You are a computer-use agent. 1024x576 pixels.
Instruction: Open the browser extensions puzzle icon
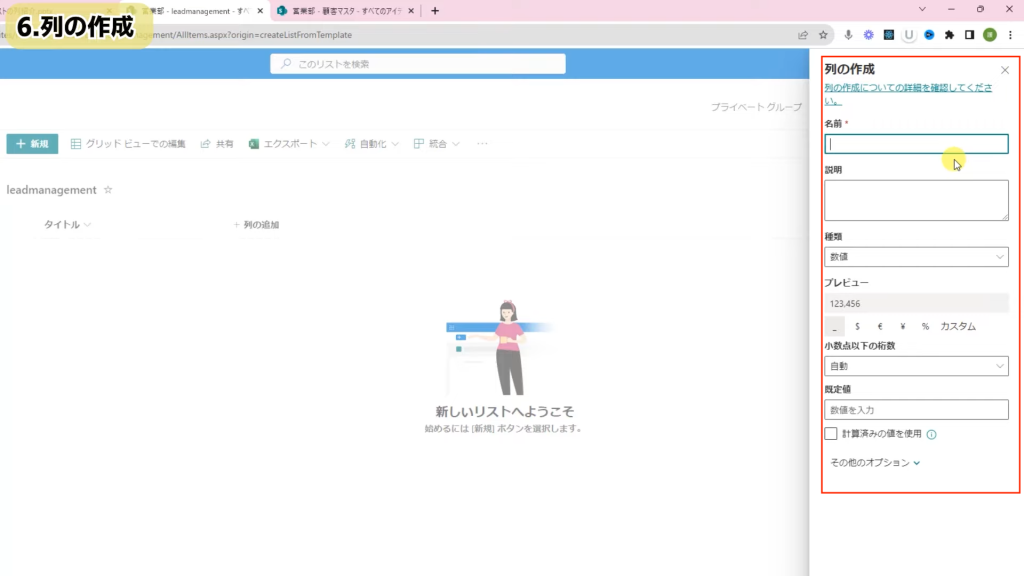949,35
